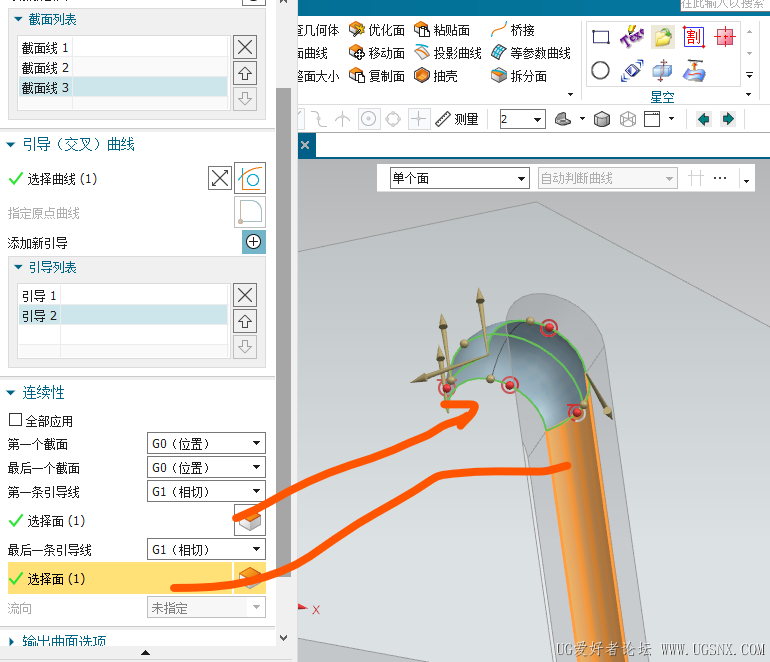Image resolution: width=770 pixels, height=662 pixels.
Task: Select 截面线 1 row
Action: click(123, 48)
